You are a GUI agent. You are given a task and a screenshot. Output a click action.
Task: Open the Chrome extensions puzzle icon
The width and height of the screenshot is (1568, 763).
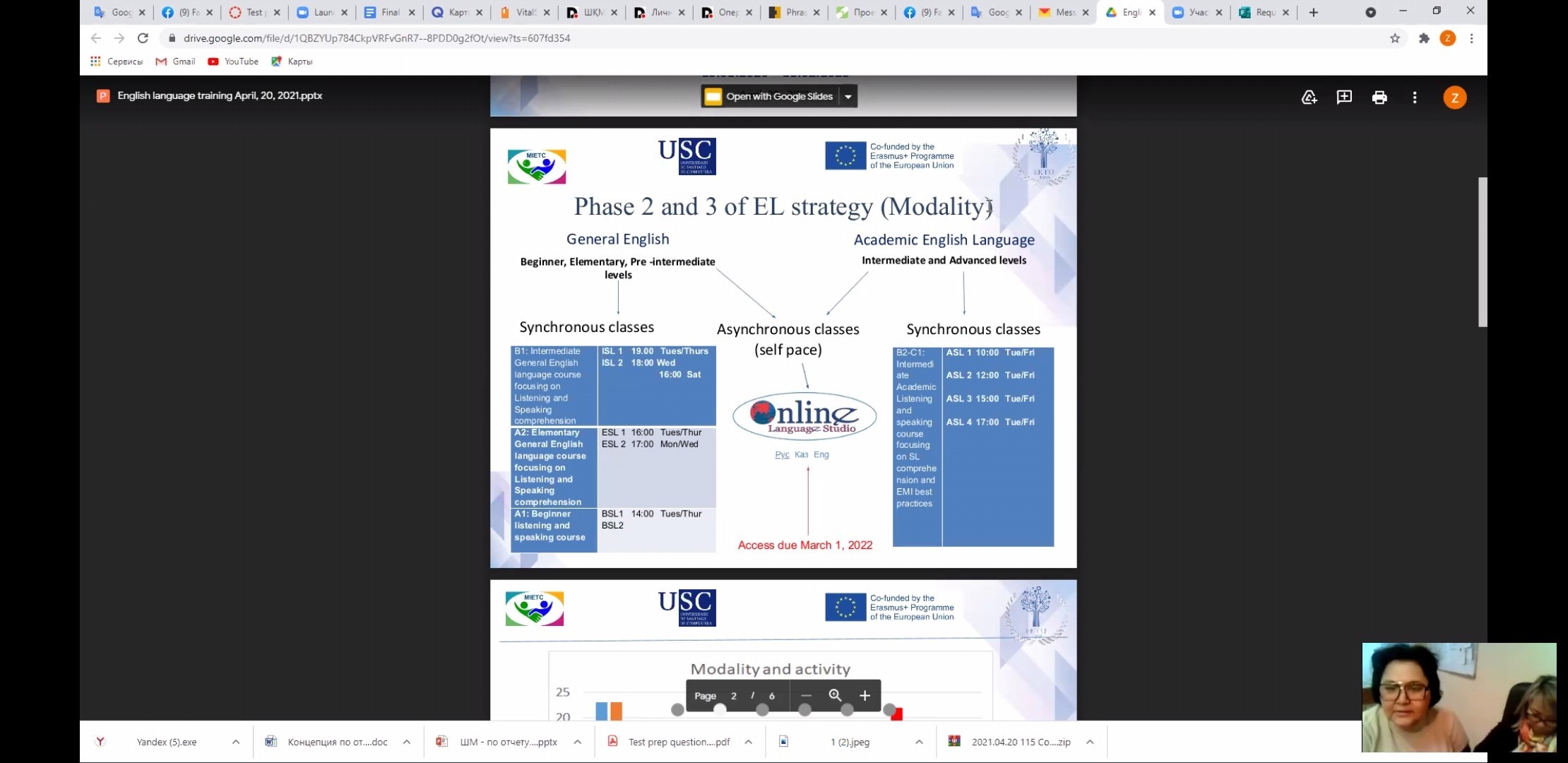pos(1423,38)
